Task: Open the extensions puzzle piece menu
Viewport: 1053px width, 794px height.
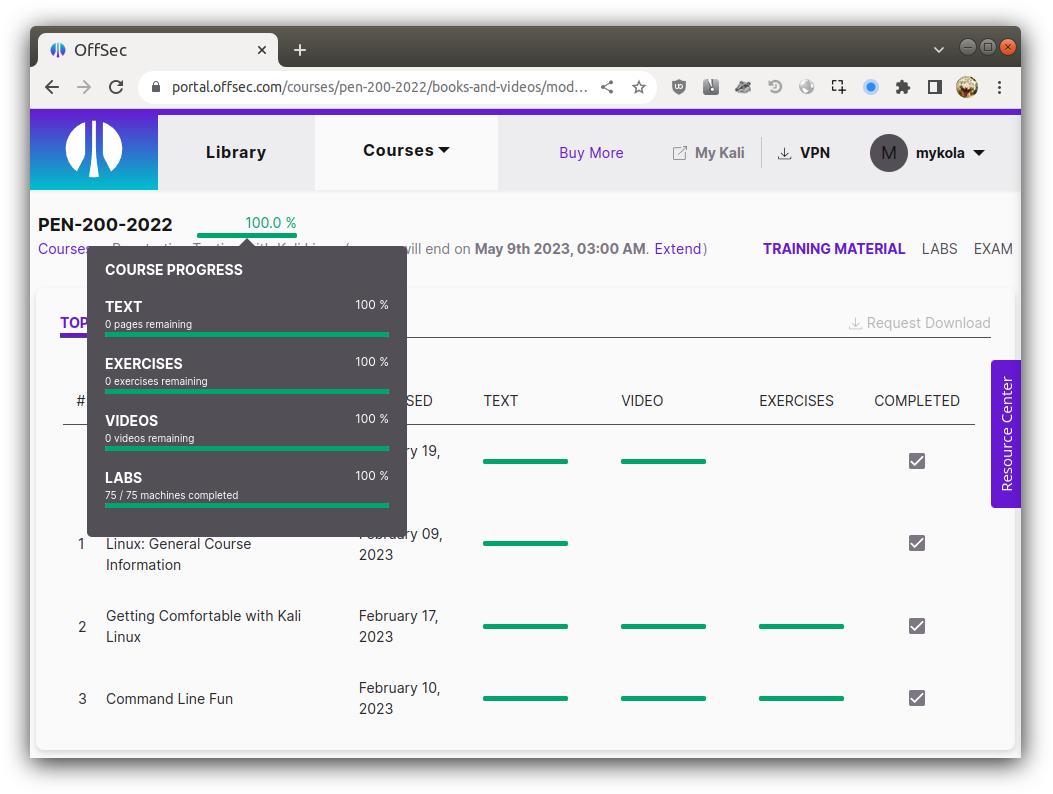Action: [903, 87]
